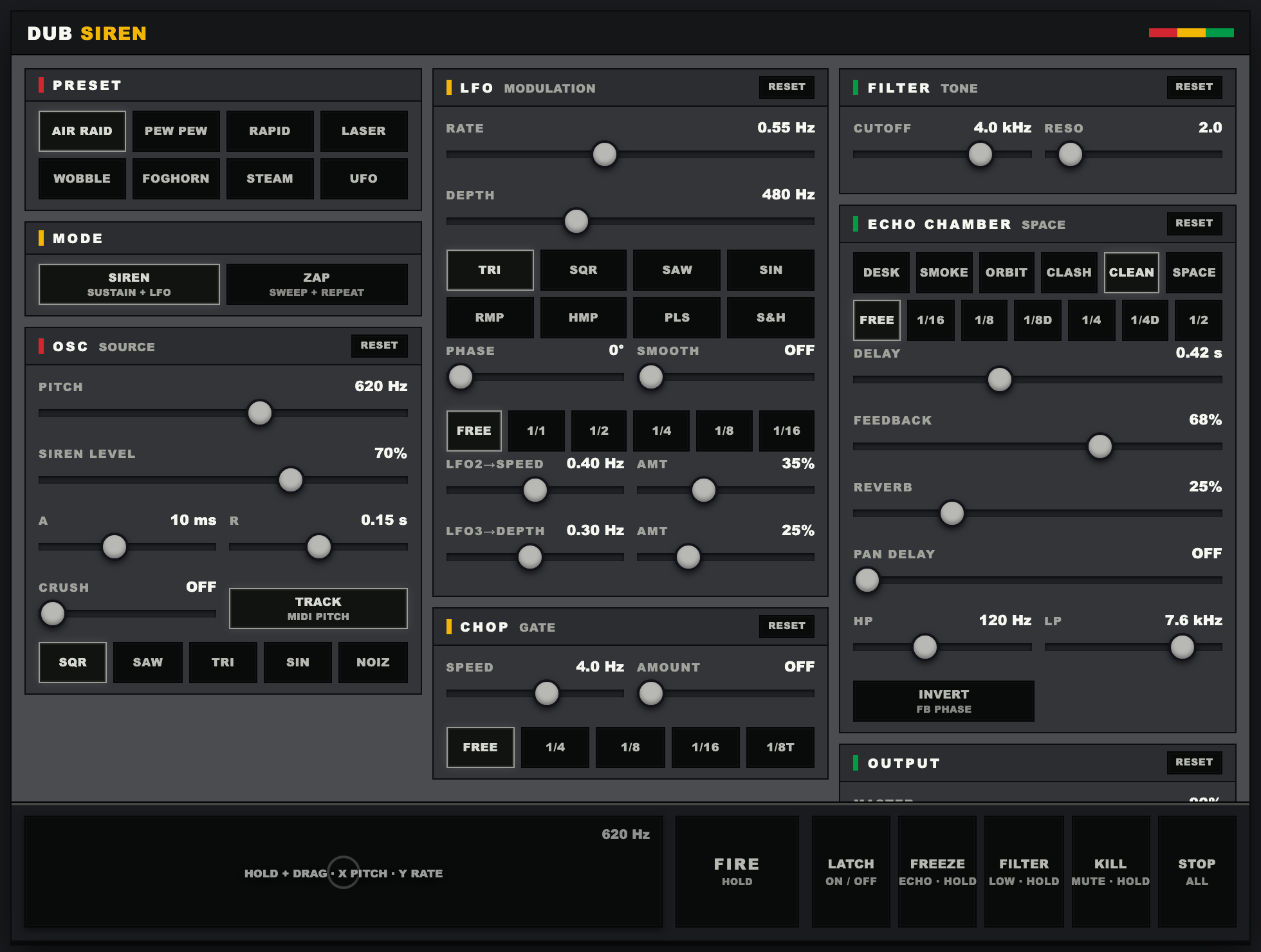The image size is (1261, 952).
Task: Choose RMP LFO shape
Action: pos(490,318)
